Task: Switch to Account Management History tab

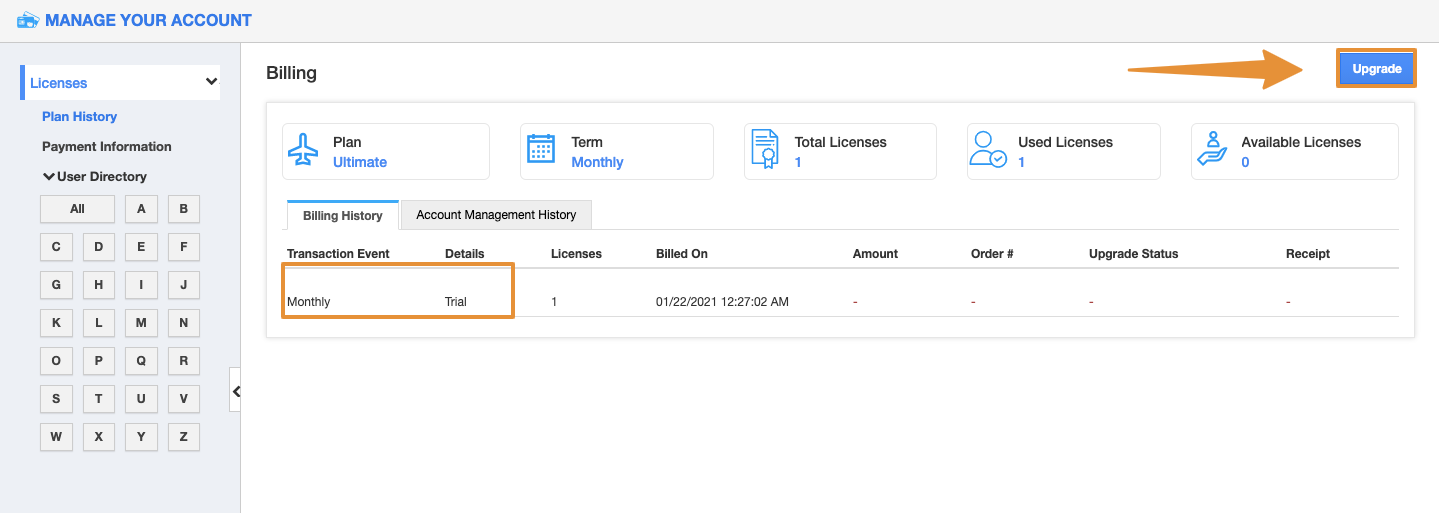Action: tap(496, 215)
